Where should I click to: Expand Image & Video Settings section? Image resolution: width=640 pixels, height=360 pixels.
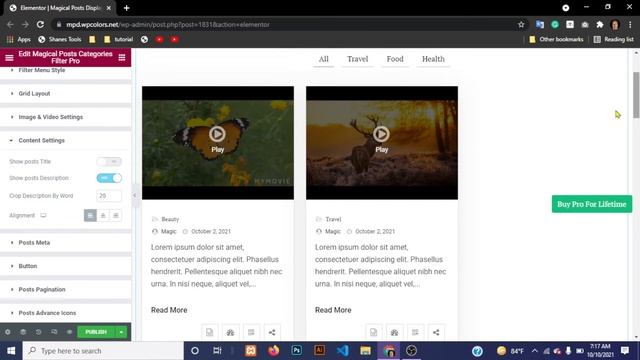pos(65,117)
